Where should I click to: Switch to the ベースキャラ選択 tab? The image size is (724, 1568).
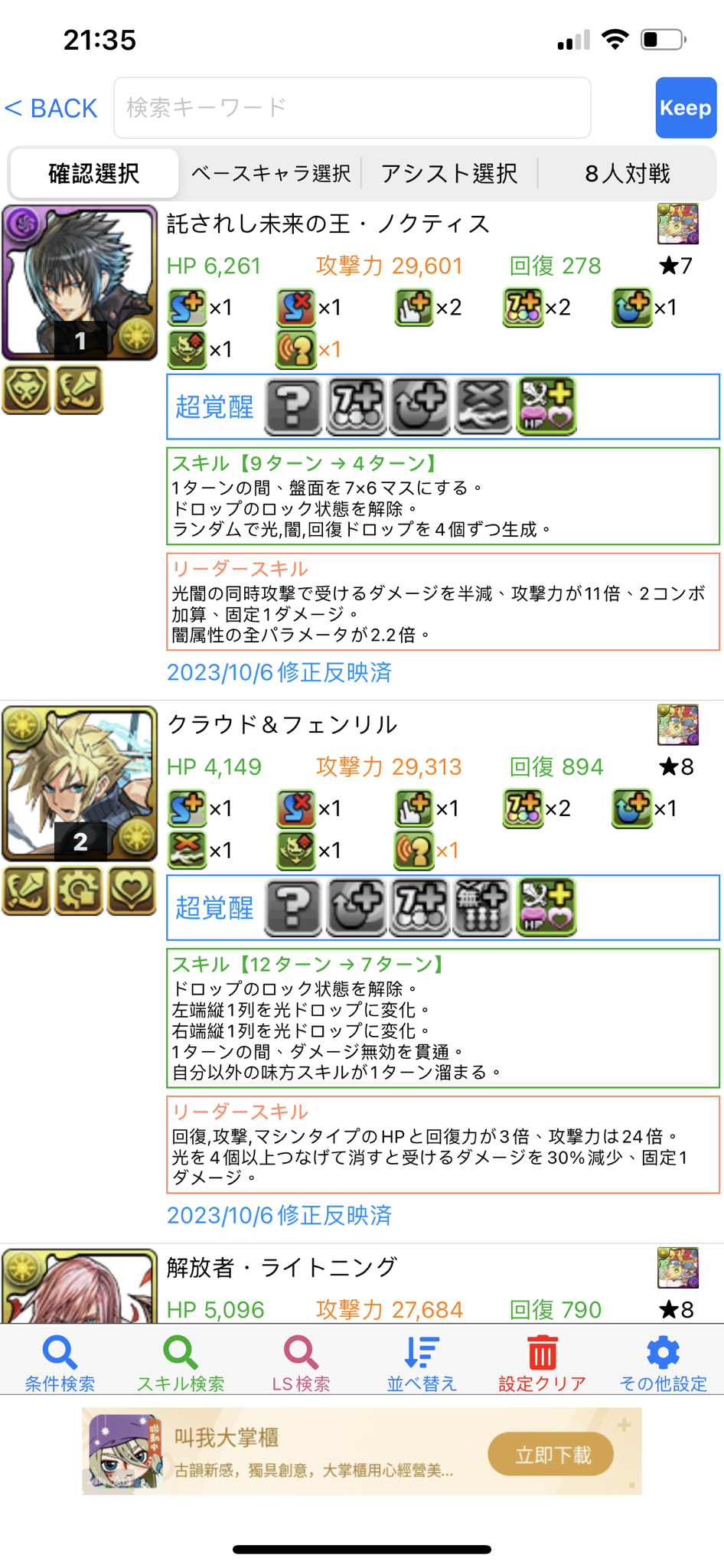click(271, 174)
